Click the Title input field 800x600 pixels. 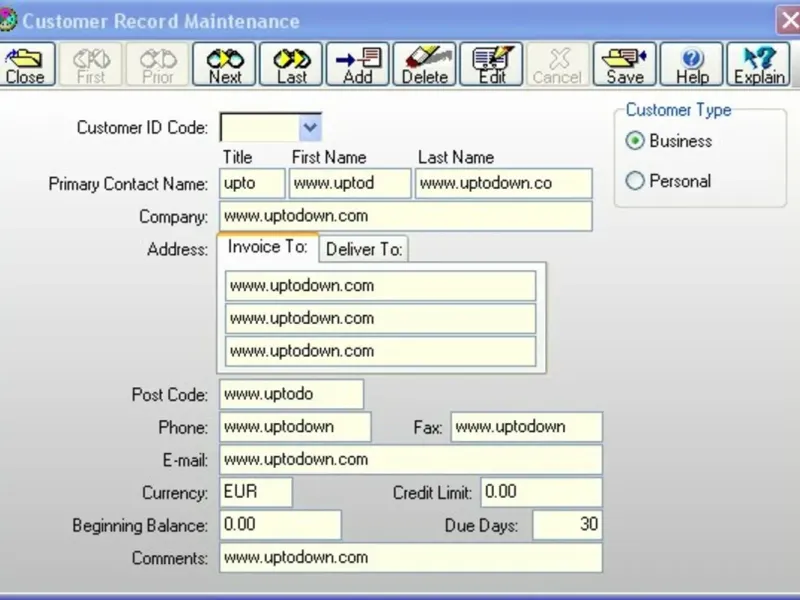tap(252, 183)
